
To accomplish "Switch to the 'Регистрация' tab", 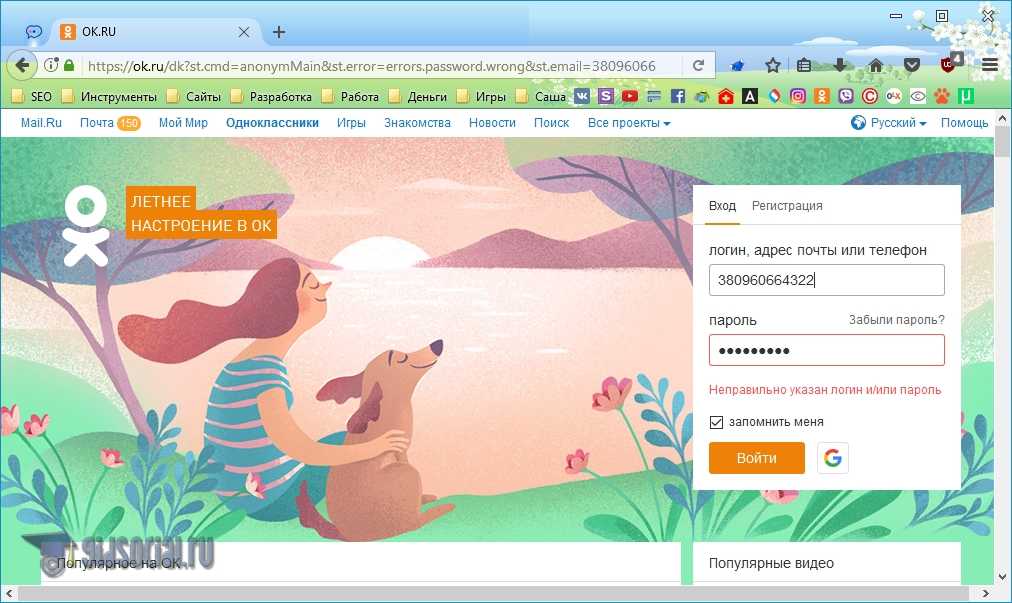I will point(787,206).
